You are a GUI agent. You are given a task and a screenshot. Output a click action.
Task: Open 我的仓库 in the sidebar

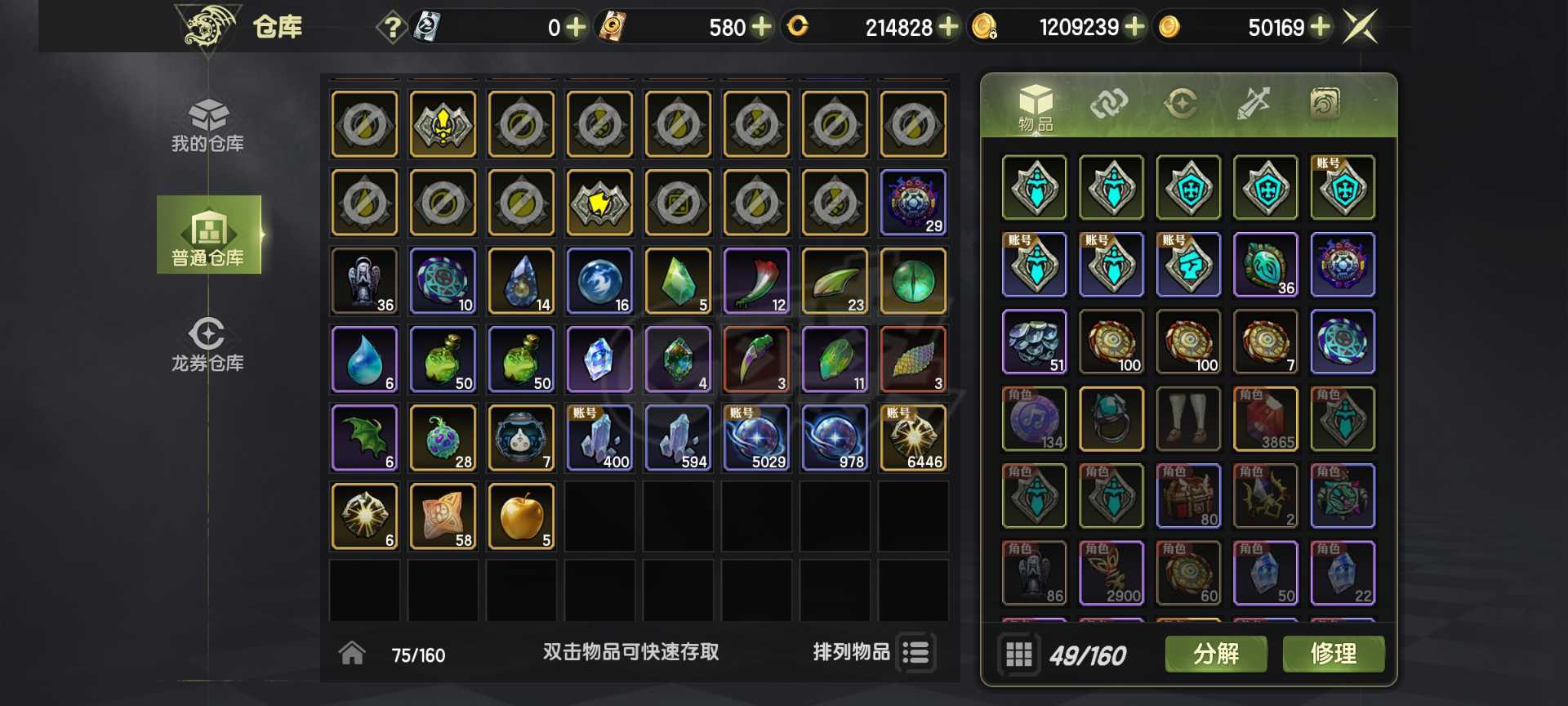pyautogui.click(x=207, y=126)
